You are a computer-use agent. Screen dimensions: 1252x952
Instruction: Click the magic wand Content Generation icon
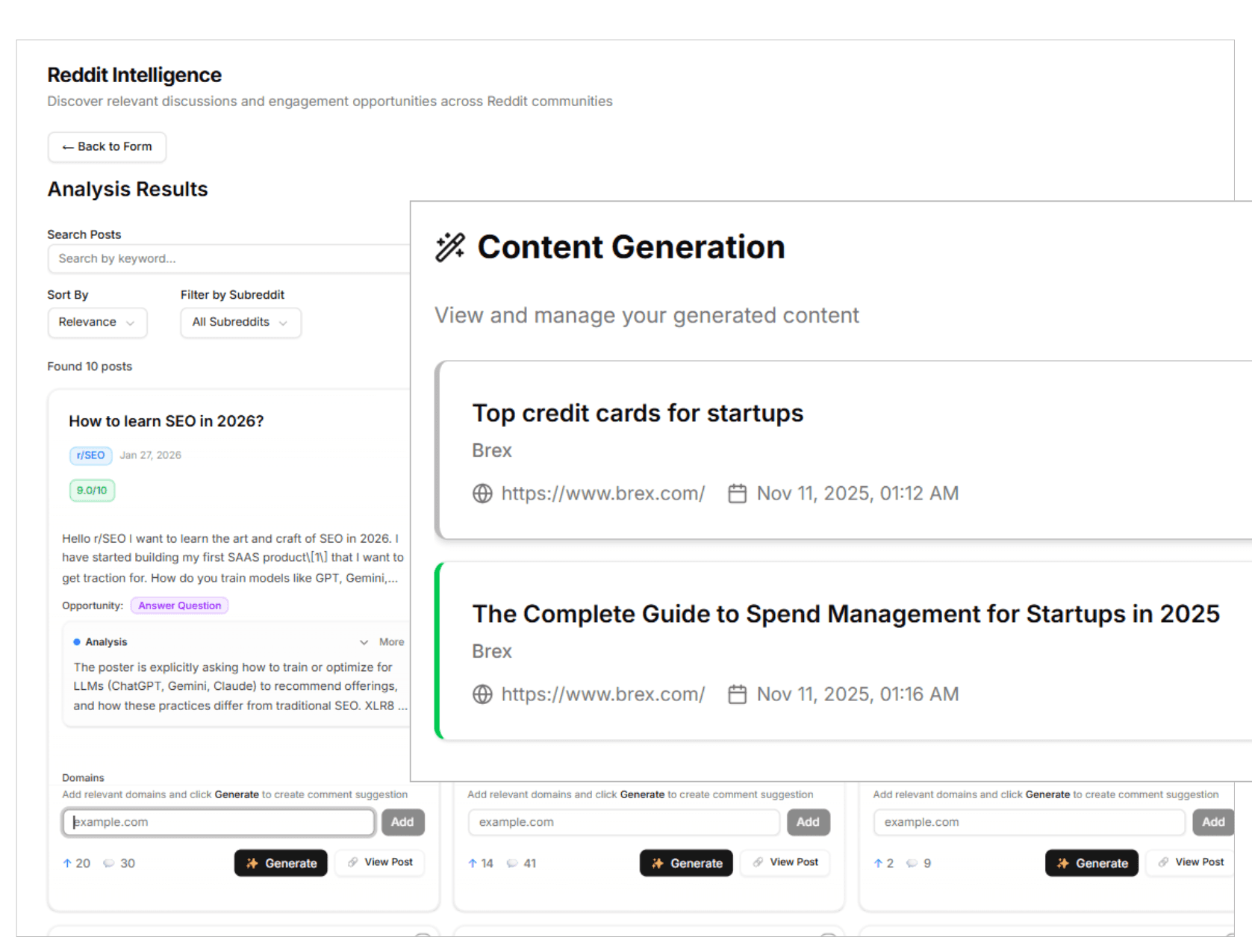point(450,247)
